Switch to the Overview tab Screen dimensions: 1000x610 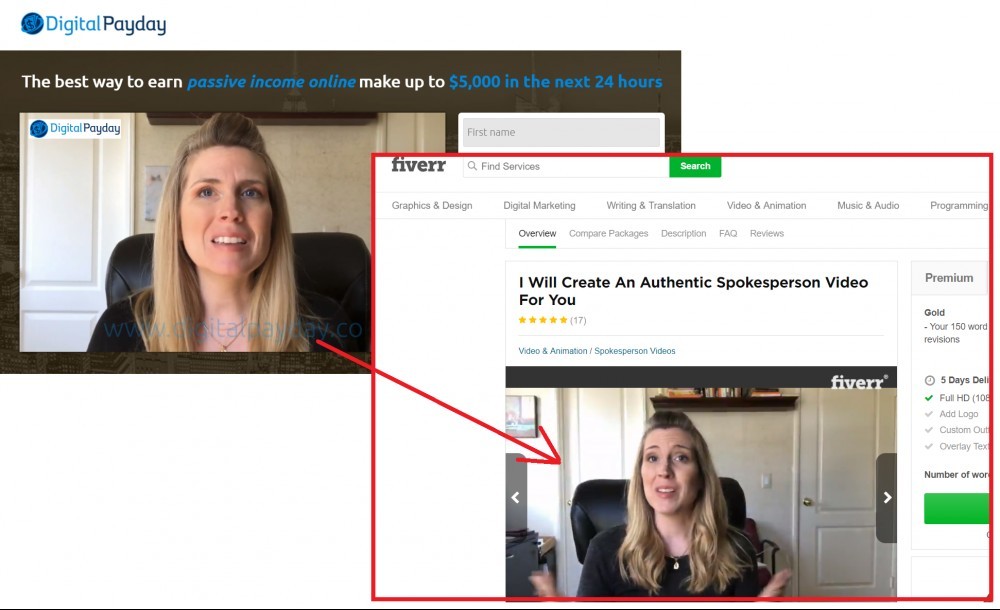click(x=537, y=234)
